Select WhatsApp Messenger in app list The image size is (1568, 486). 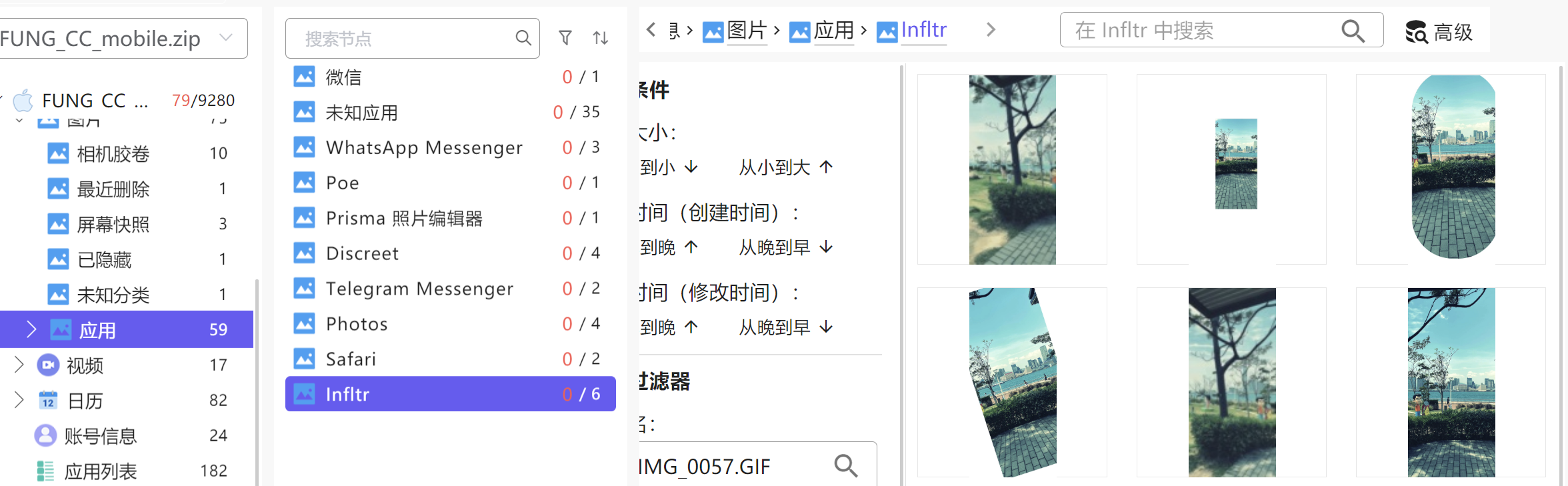coord(424,147)
